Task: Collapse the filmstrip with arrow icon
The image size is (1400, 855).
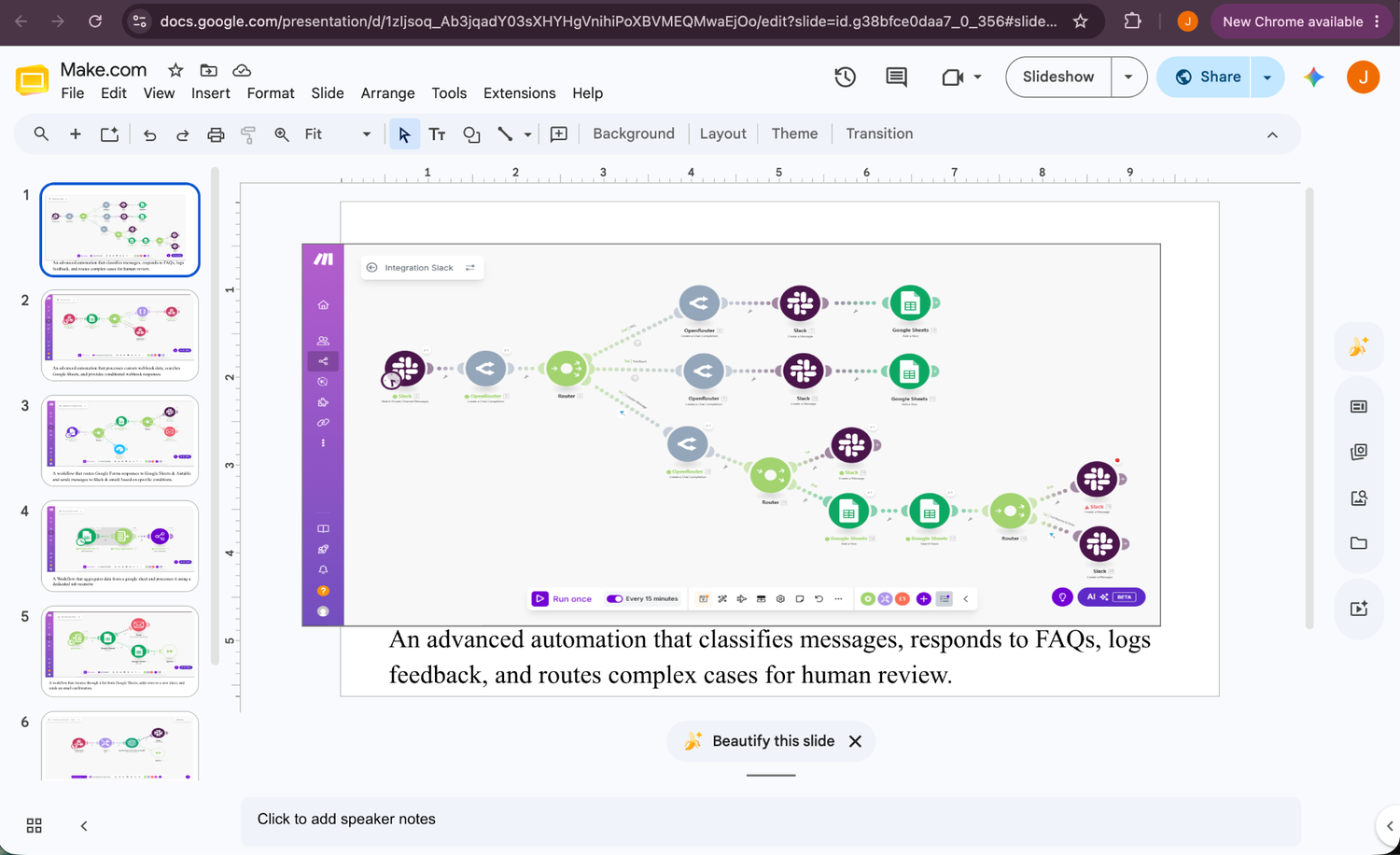Action: (84, 825)
